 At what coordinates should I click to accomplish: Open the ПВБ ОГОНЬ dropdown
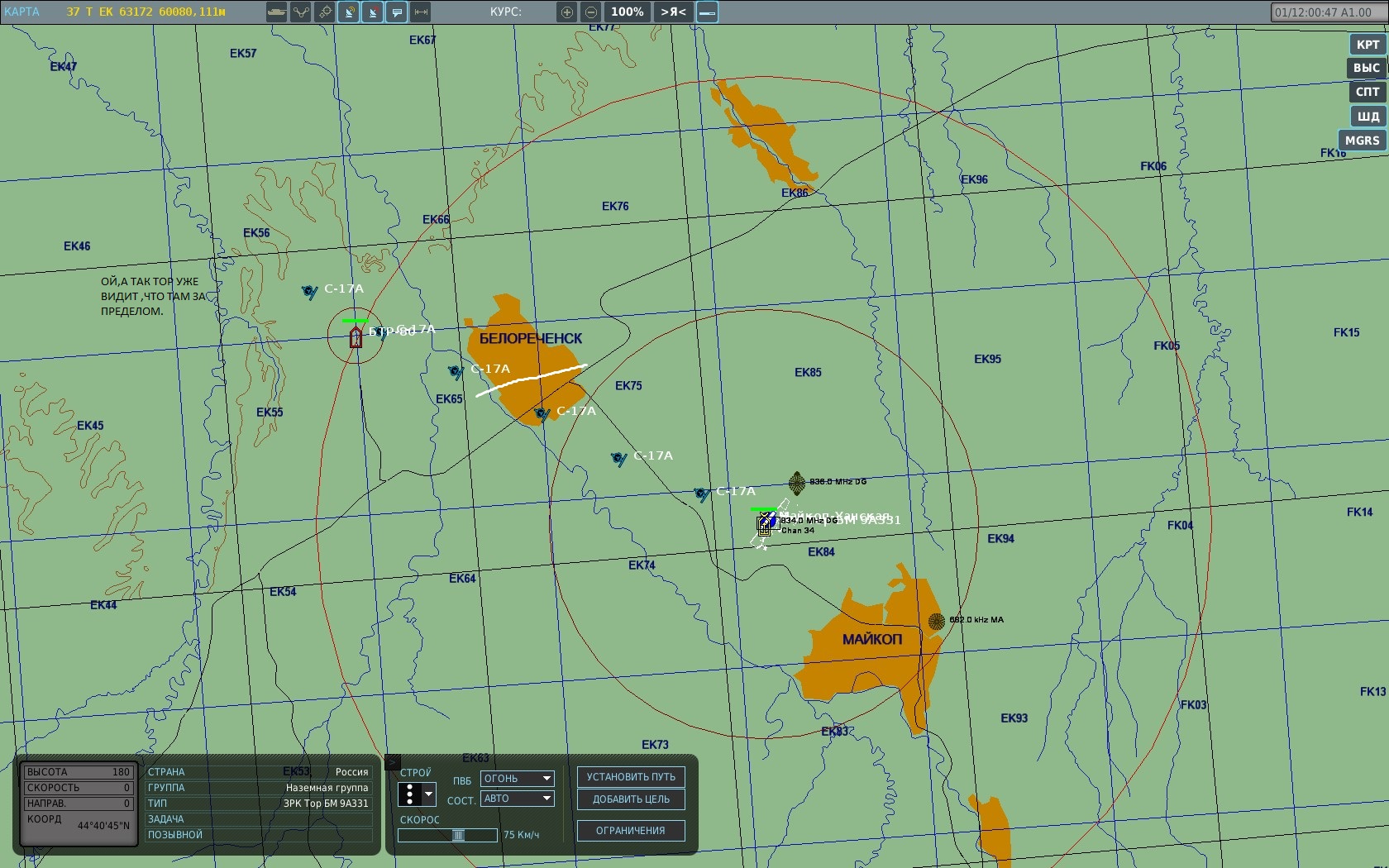tap(518, 779)
